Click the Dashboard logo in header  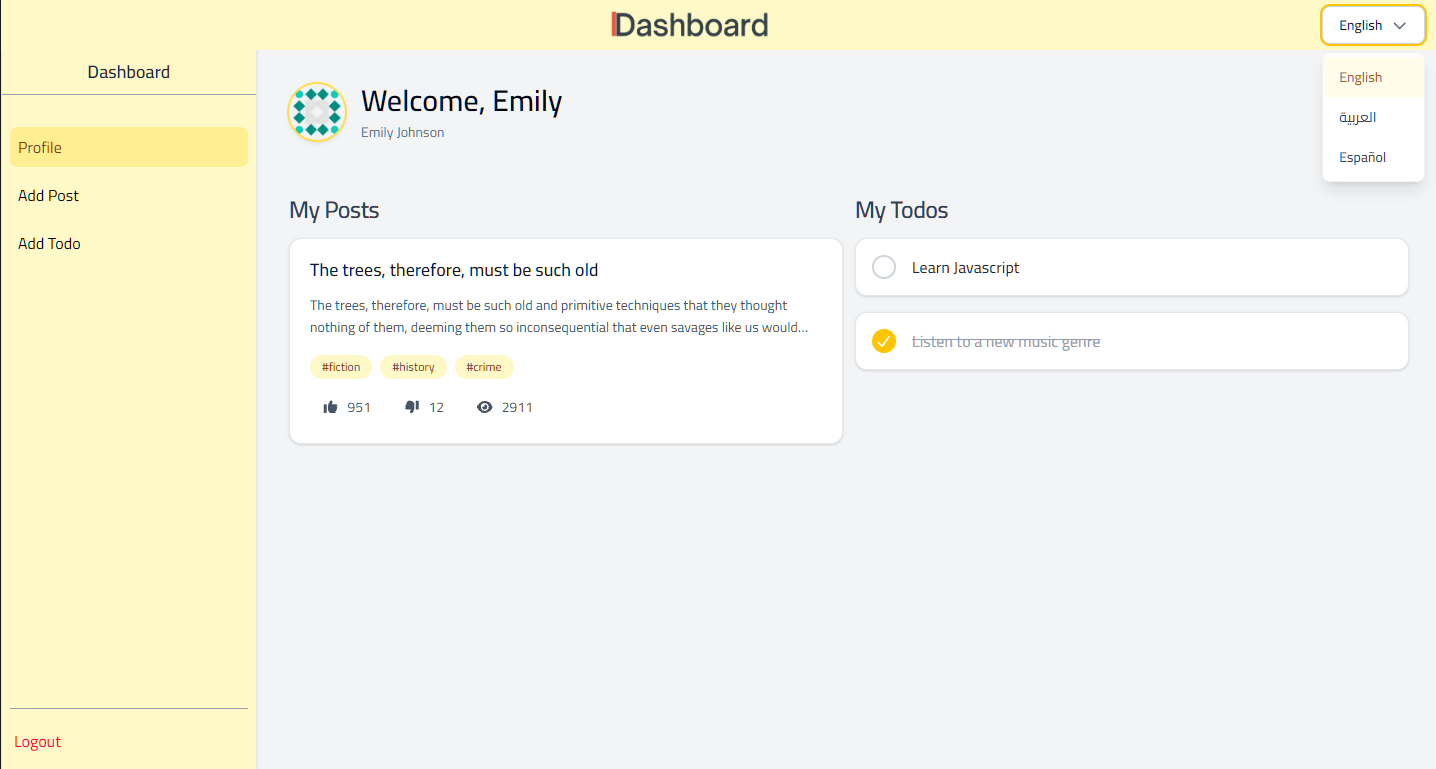(690, 25)
